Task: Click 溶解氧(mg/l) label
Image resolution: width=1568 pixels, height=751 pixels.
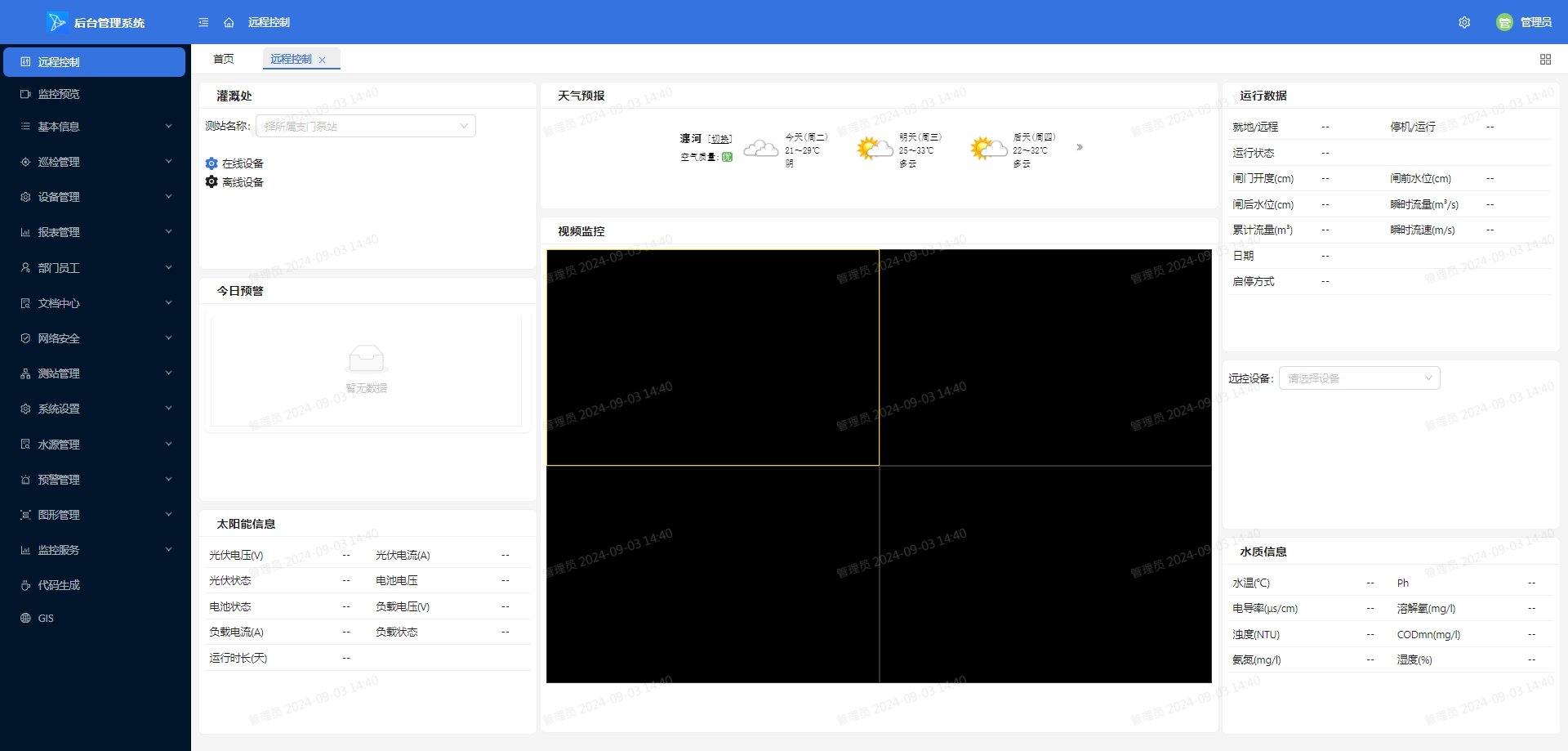Action: click(1426, 608)
